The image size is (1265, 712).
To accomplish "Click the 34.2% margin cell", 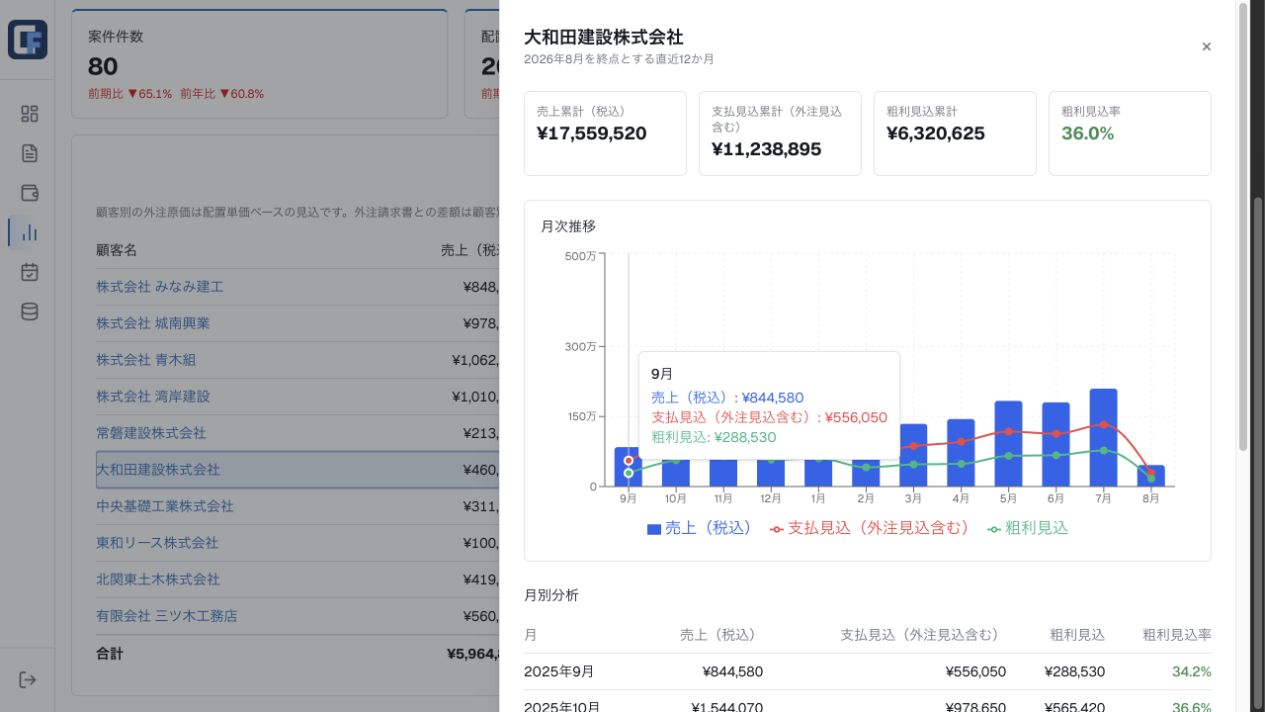I will 1192,672.
